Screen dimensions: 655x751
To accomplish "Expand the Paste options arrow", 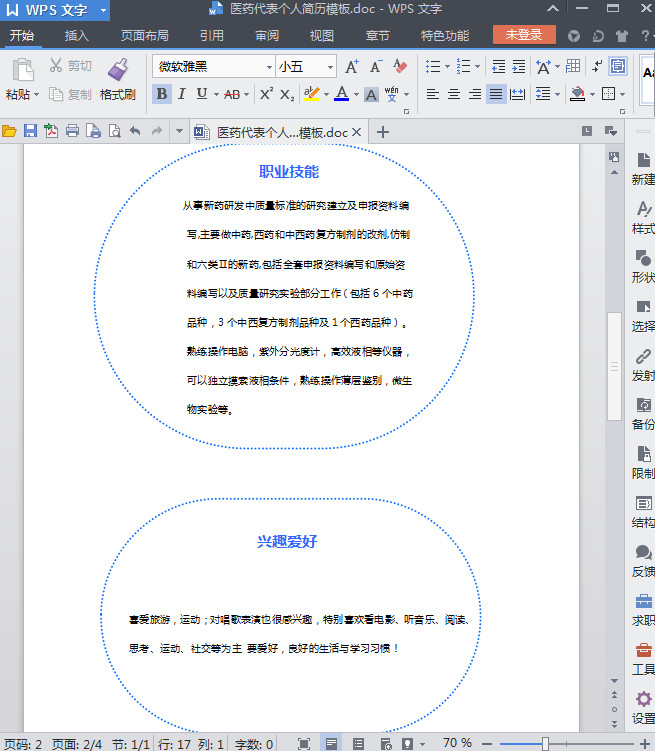I will pos(36,94).
